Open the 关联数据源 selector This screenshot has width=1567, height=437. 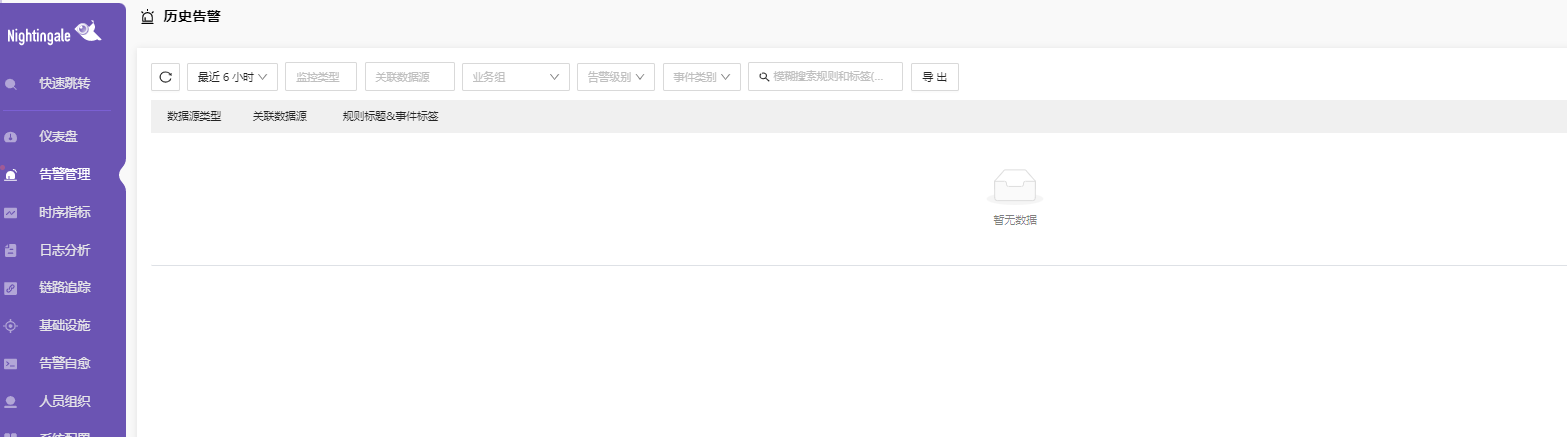(x=410, y=77)
